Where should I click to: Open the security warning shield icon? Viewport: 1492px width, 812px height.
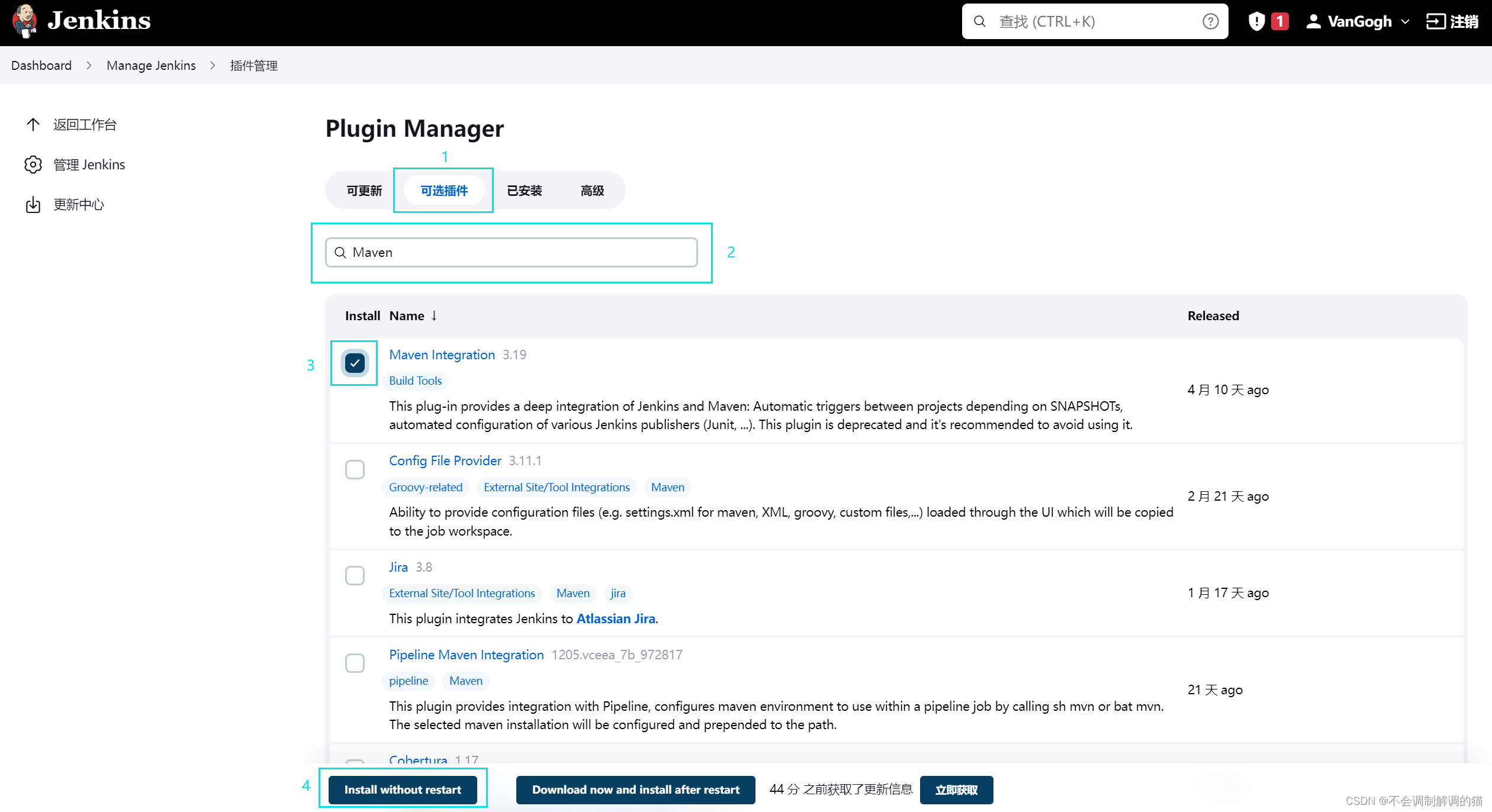pyautogui.click(x=1256, y=22)
